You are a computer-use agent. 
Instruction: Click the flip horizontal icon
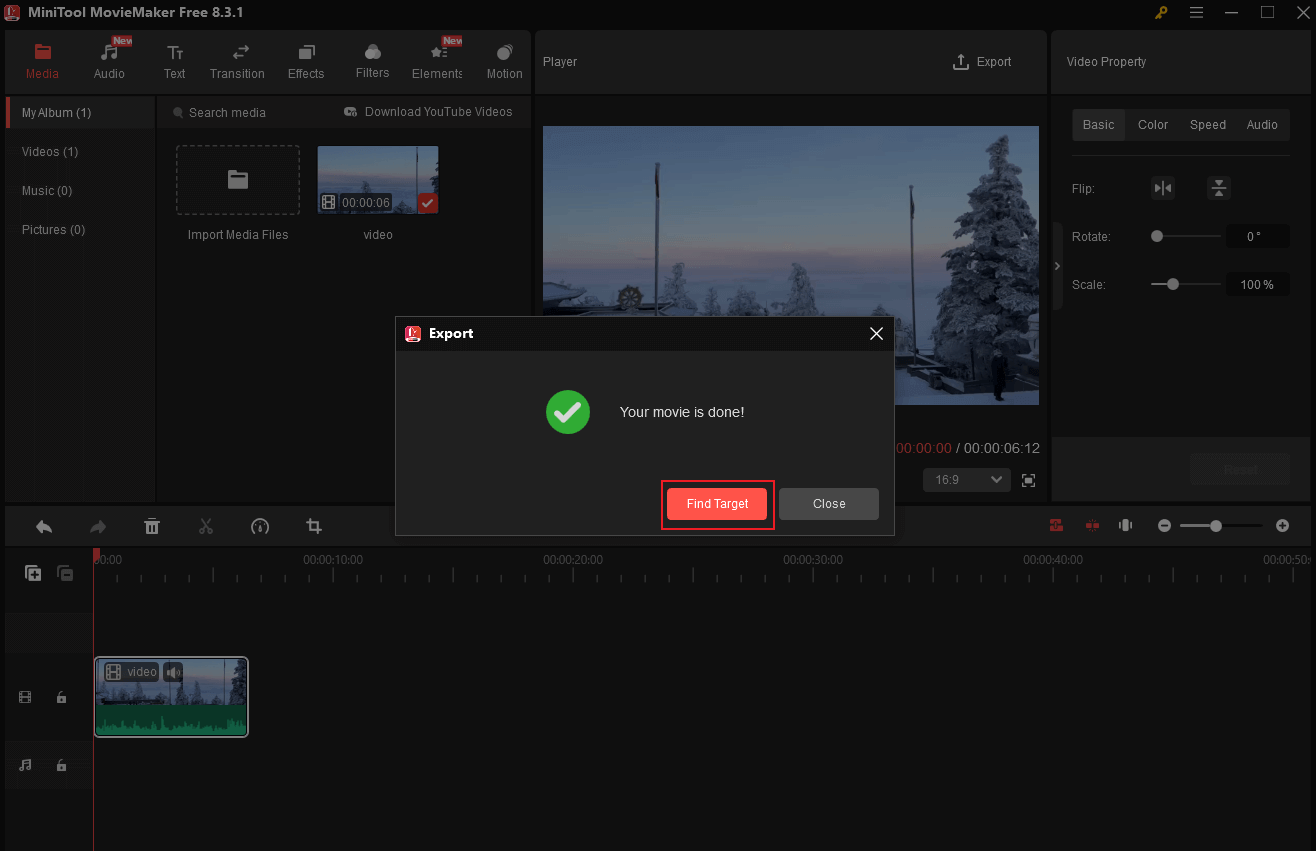point(1162,188)
